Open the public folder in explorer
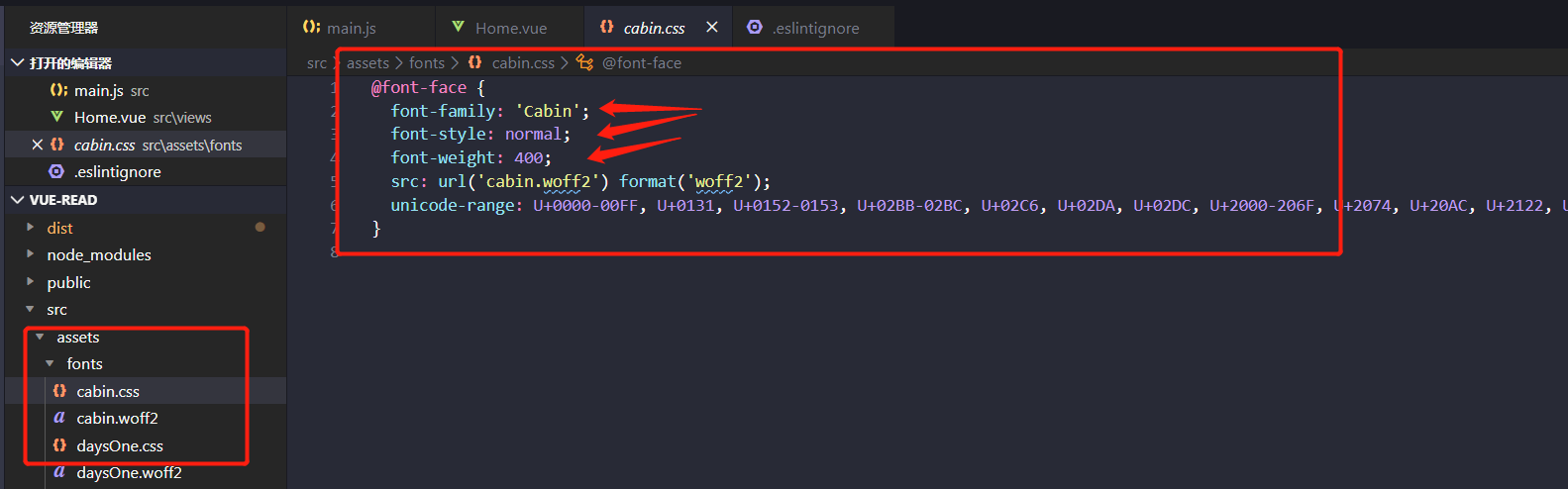1568x489 pixels. (68, 282)
